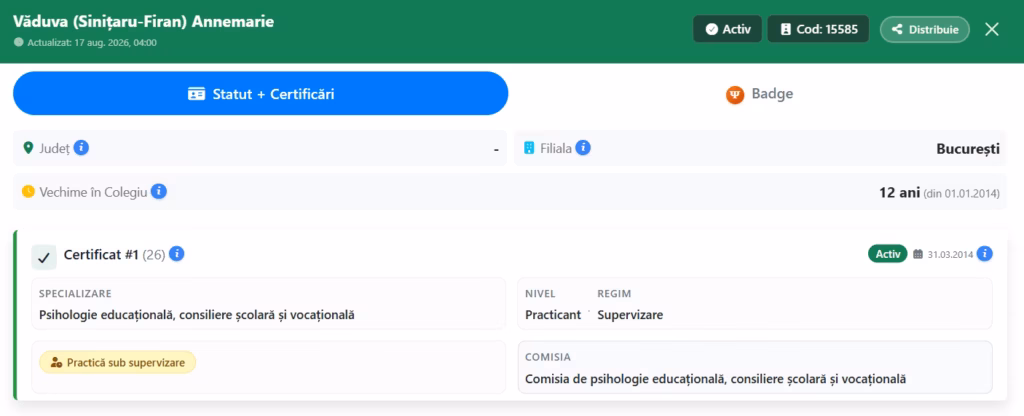The width and height of the screenshot is (1024, 416).
Task: Click the orange psi Badge icon
Action: click(735, 95)
